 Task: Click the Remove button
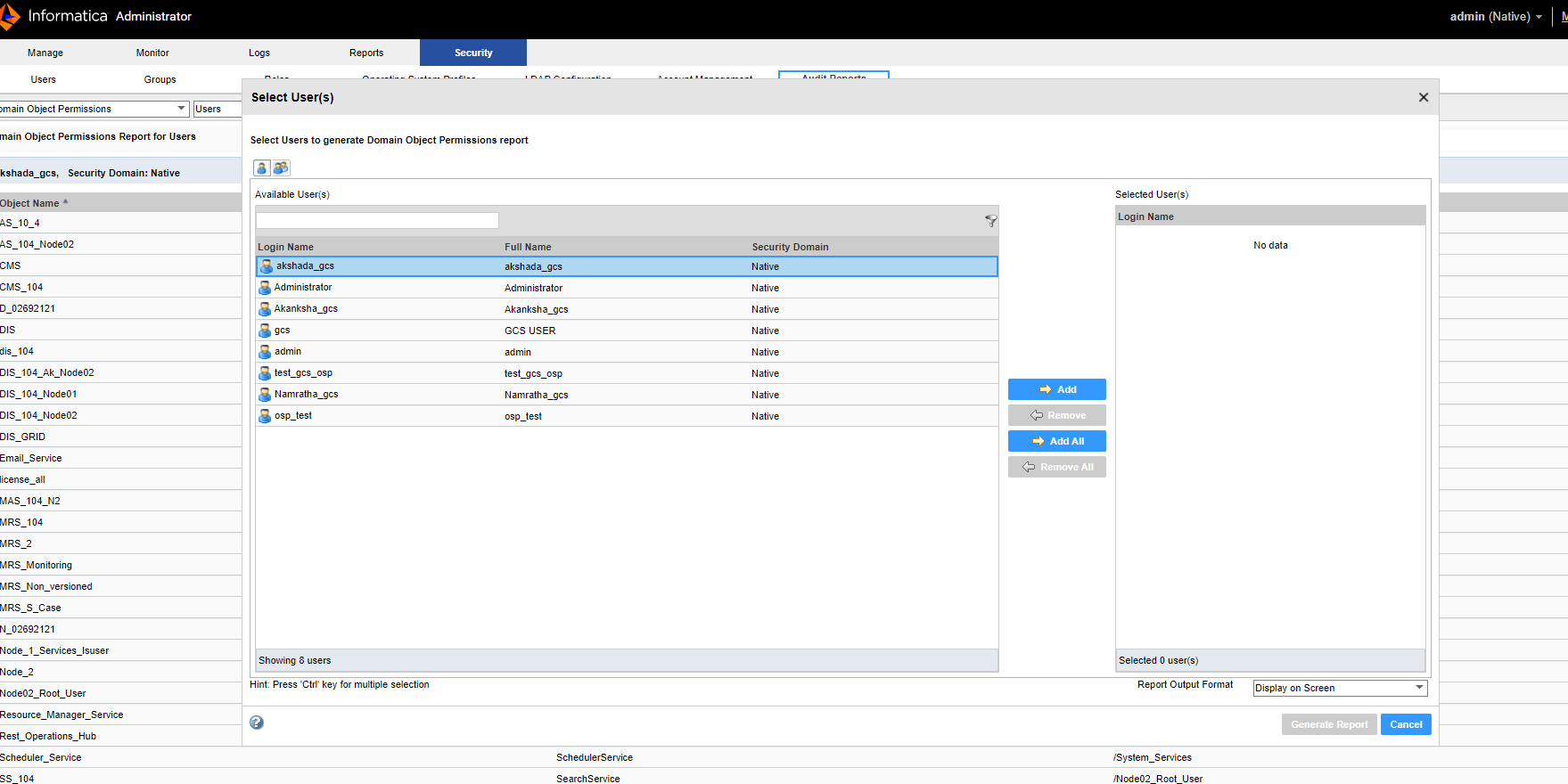(x=1057, y=415)
